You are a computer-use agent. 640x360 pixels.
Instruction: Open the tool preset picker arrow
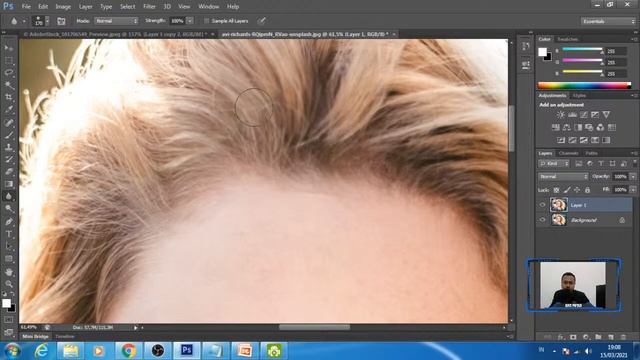tap(24, 21)
